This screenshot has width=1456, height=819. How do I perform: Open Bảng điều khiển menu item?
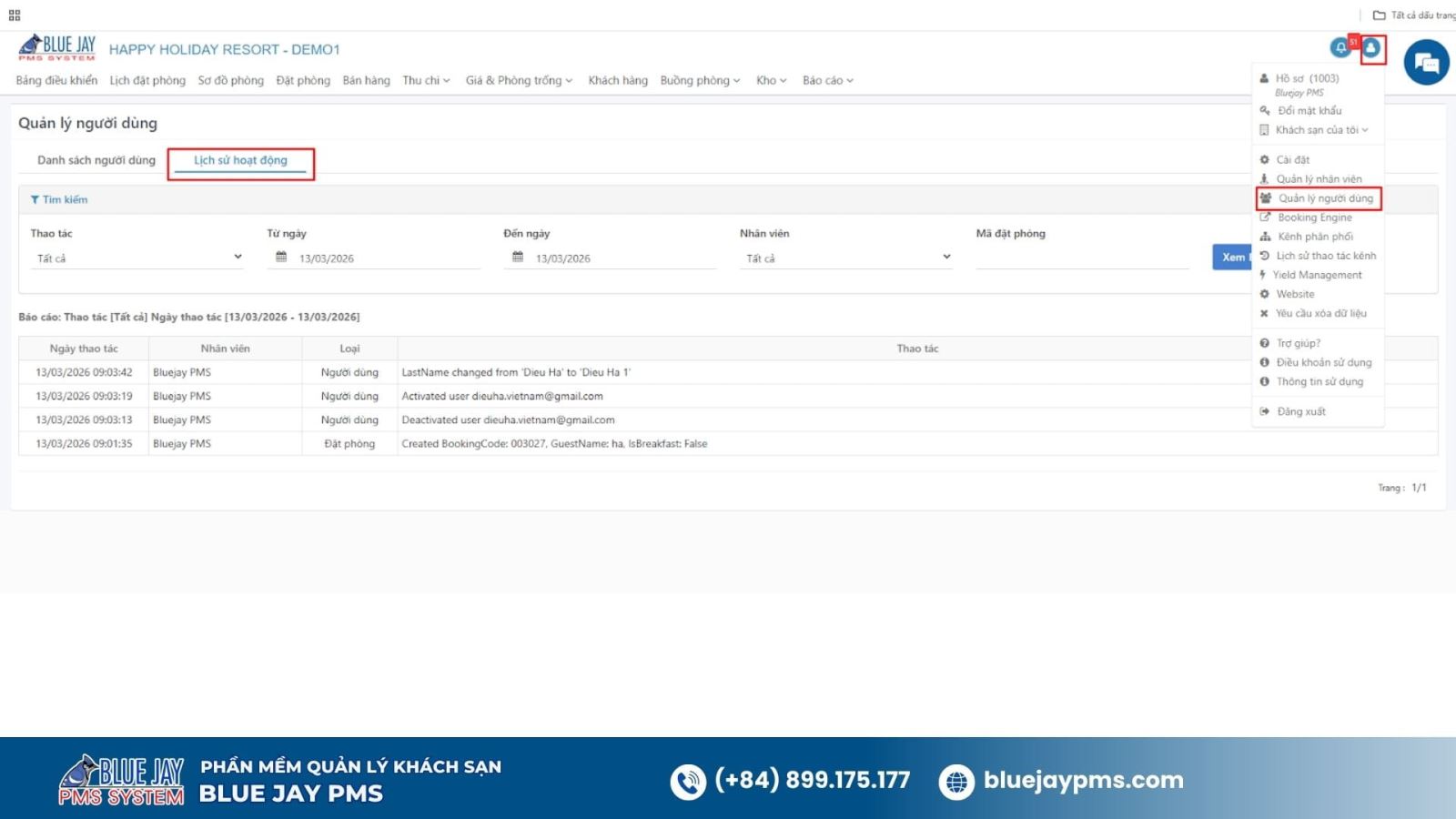tap(56, 80)
